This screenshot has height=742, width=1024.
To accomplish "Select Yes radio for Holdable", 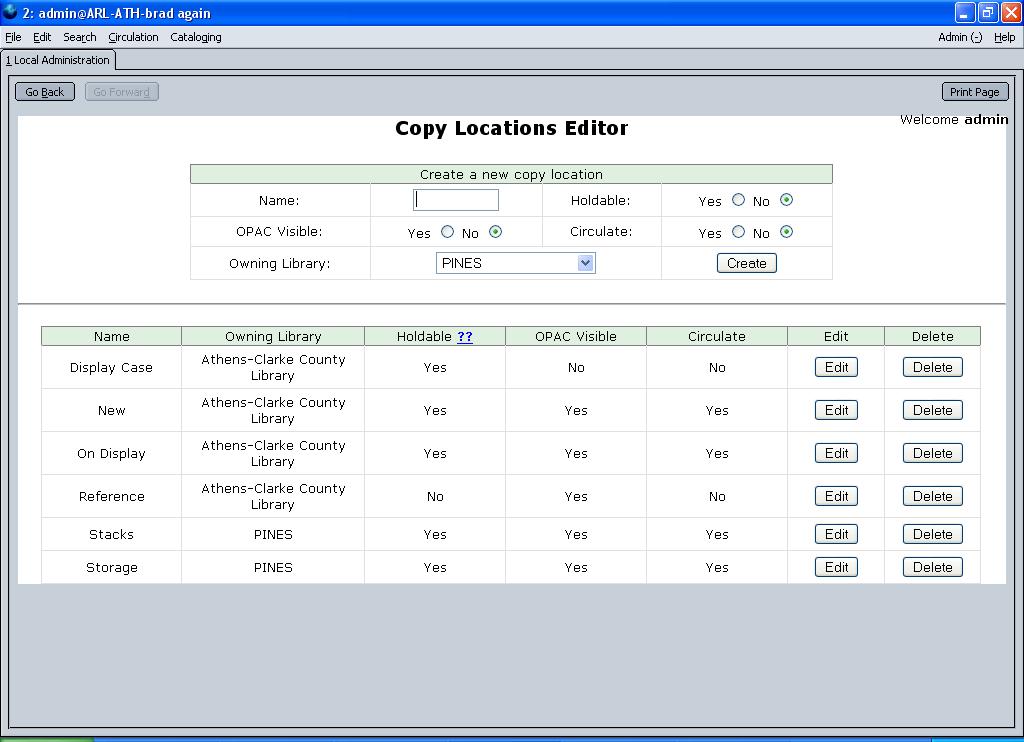I will coord(738,200).
